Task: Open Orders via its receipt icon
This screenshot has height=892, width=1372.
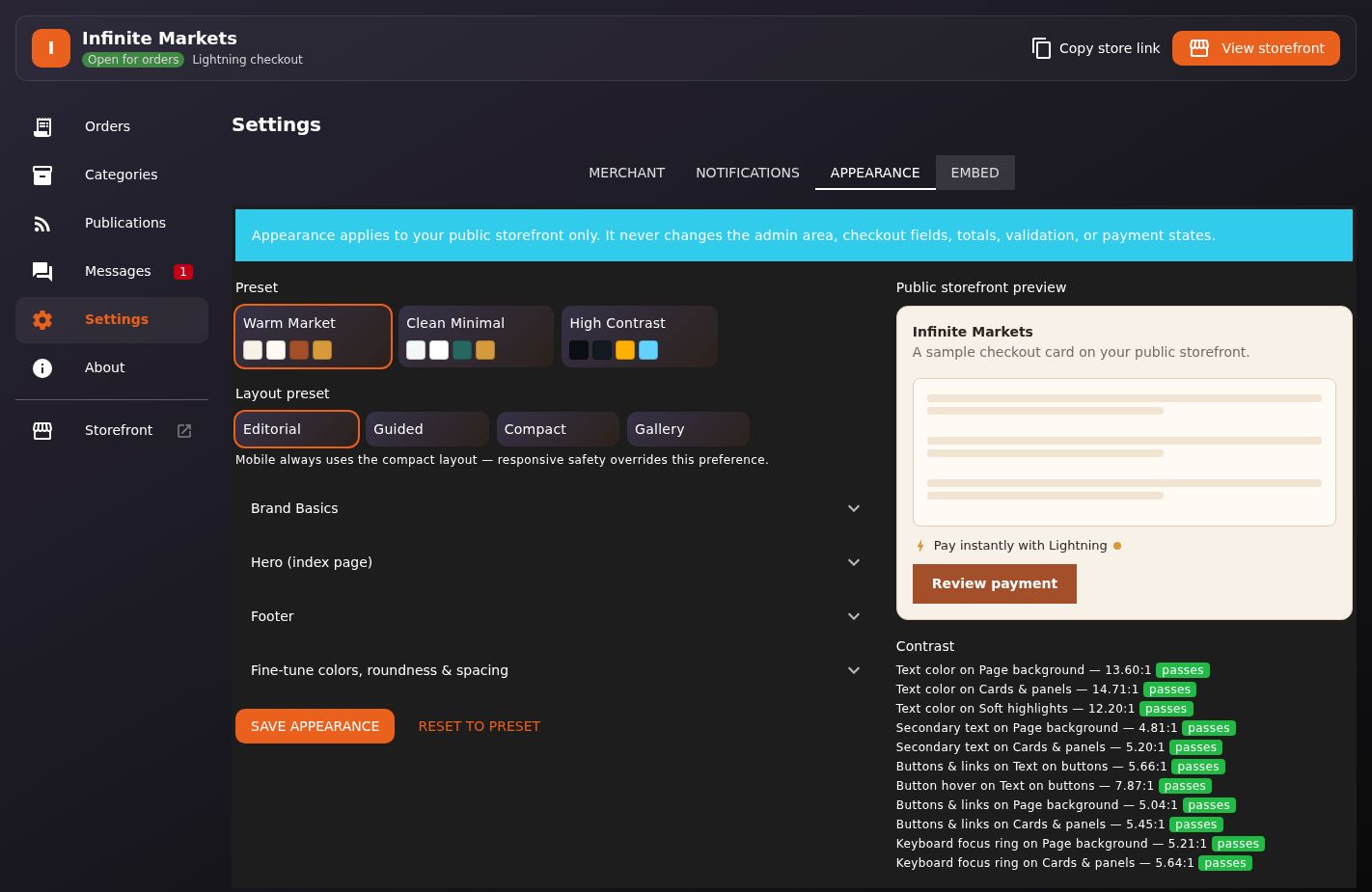Action: [x=42, y=126]
